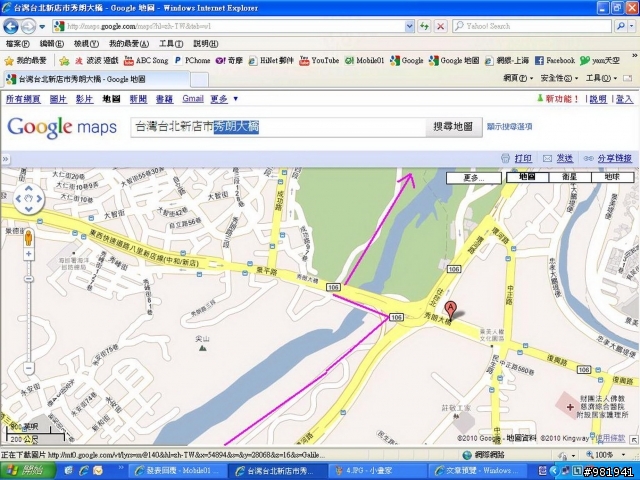
Task: Select the 台灣台北新店市秀朗大橋 browser tab
Action: pyautogui.click(x=96, y=79)
